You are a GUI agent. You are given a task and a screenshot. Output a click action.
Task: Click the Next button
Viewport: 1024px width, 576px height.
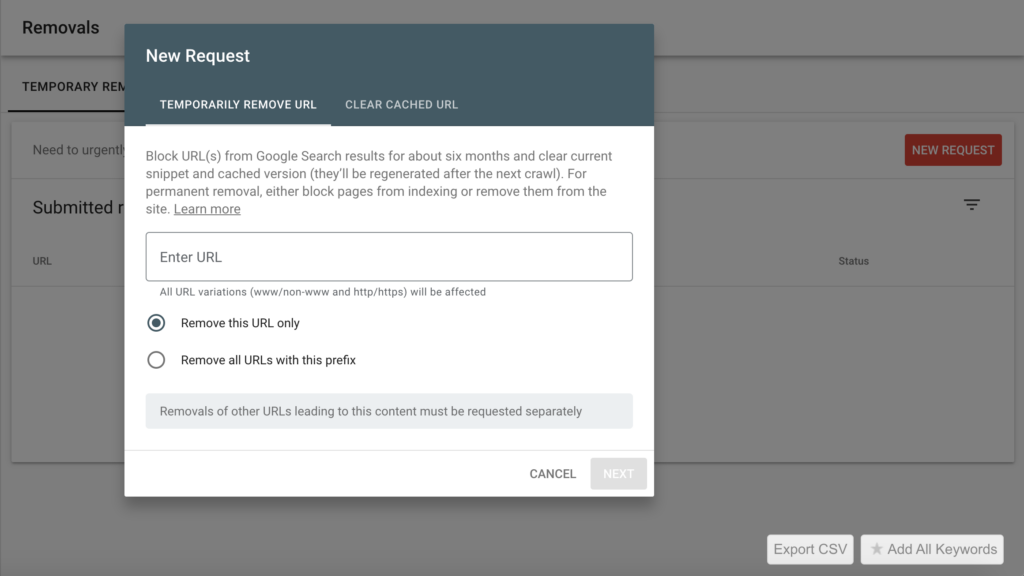pos(618,474)
